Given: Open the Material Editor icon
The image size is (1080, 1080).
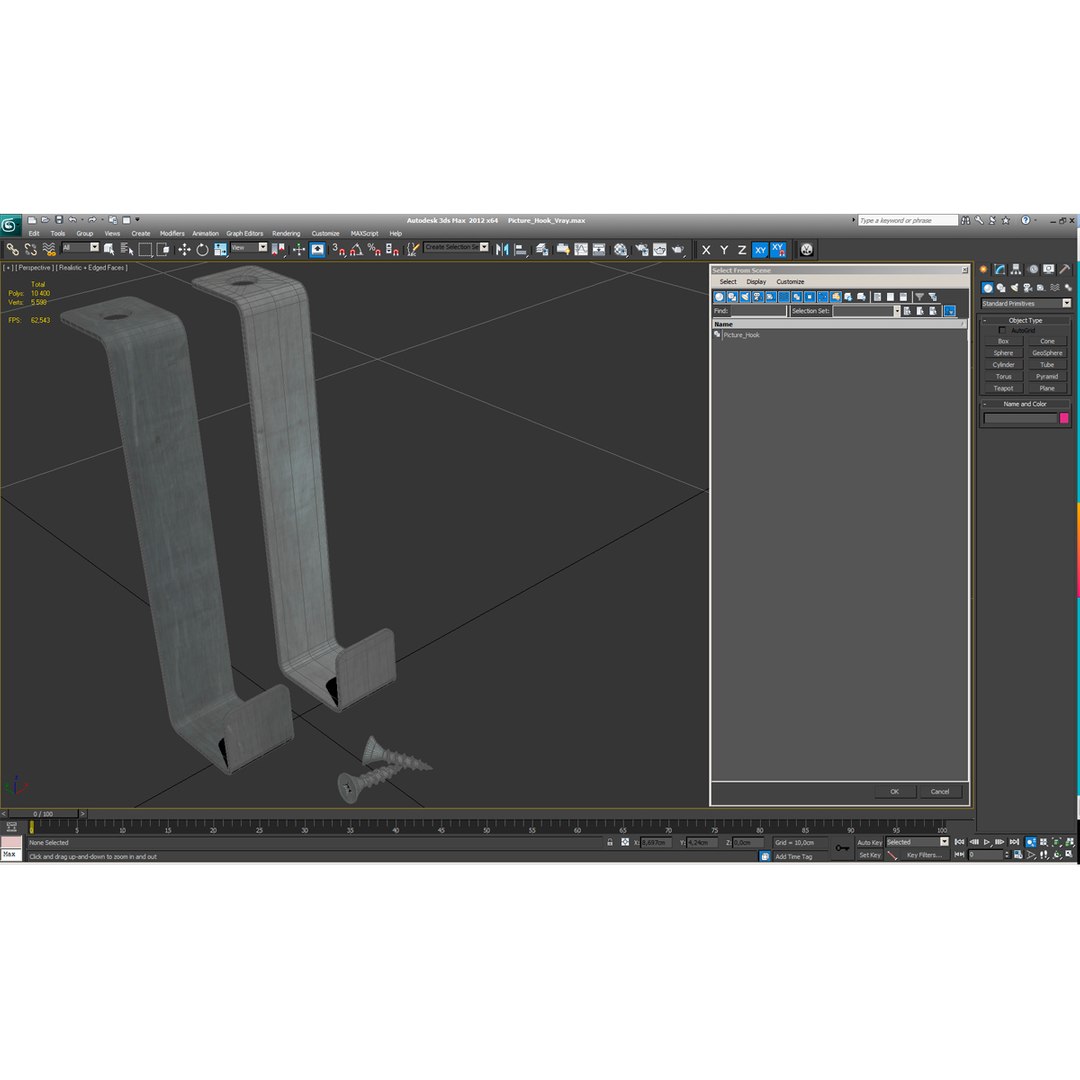Looking at the screenshot, I should tap(621, 249).
